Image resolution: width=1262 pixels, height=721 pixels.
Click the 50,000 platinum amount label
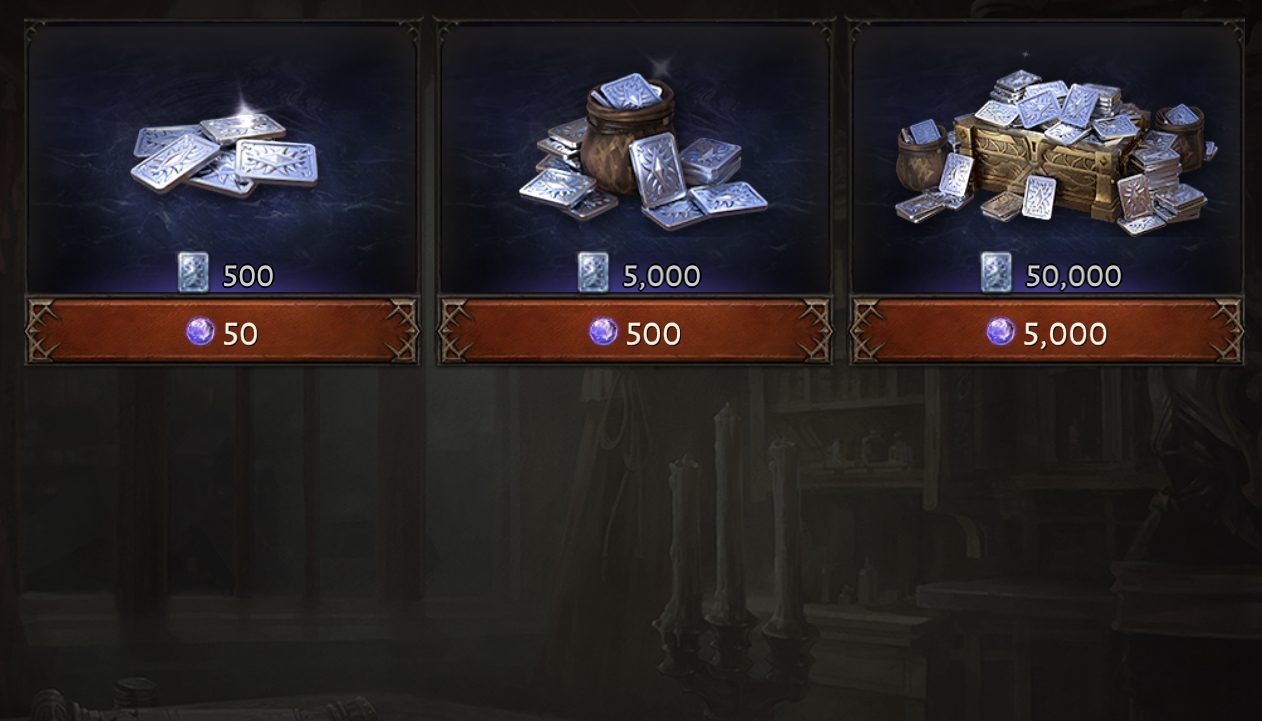click(x=1073, y=276)
